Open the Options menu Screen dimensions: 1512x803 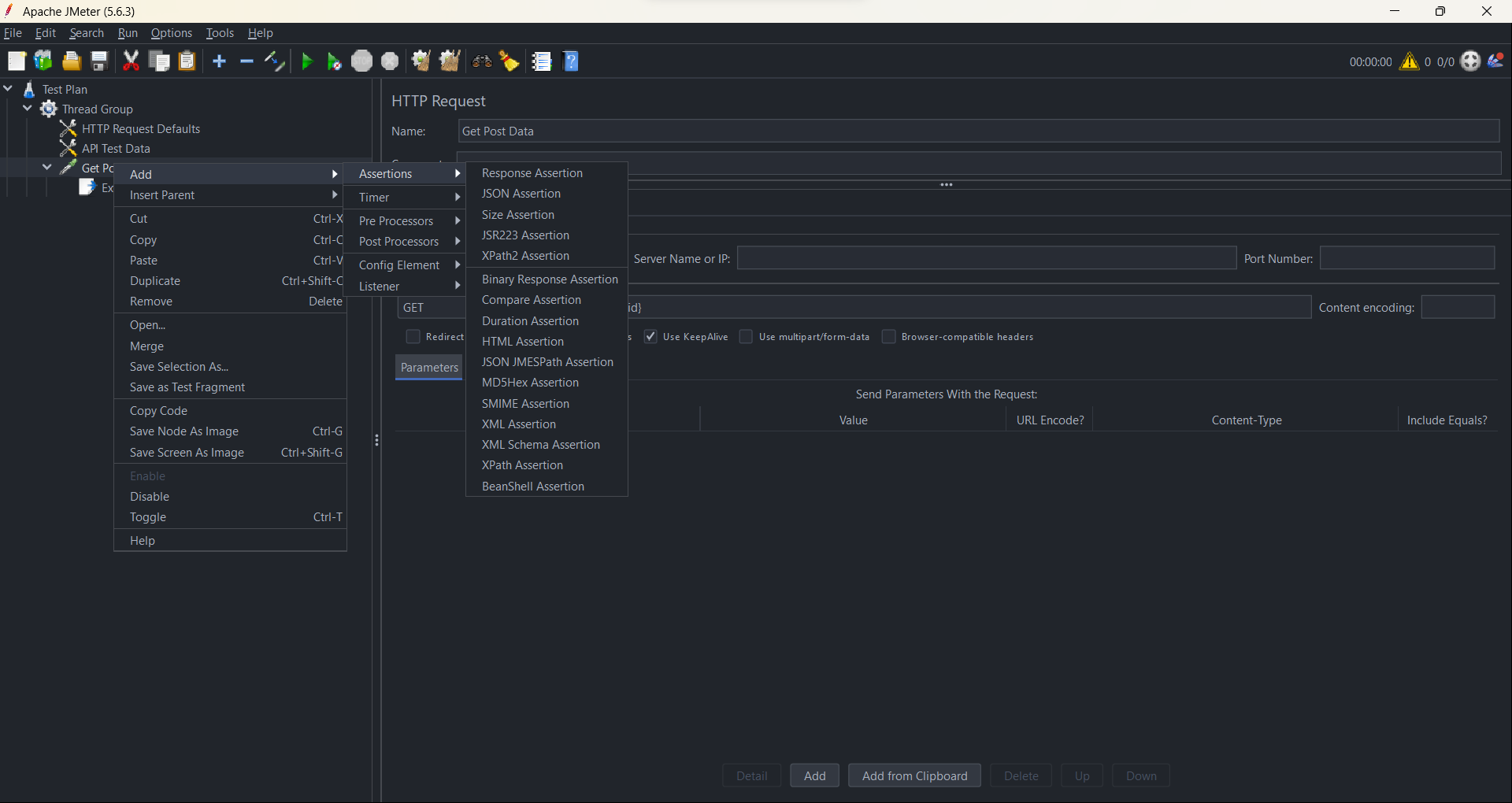point(171,32)
